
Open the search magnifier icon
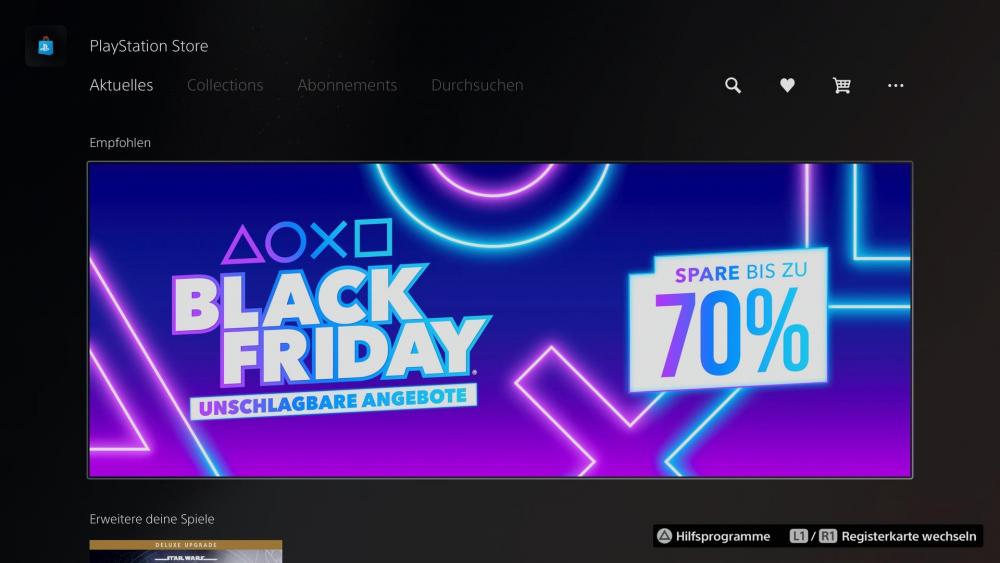click(733, 85)
